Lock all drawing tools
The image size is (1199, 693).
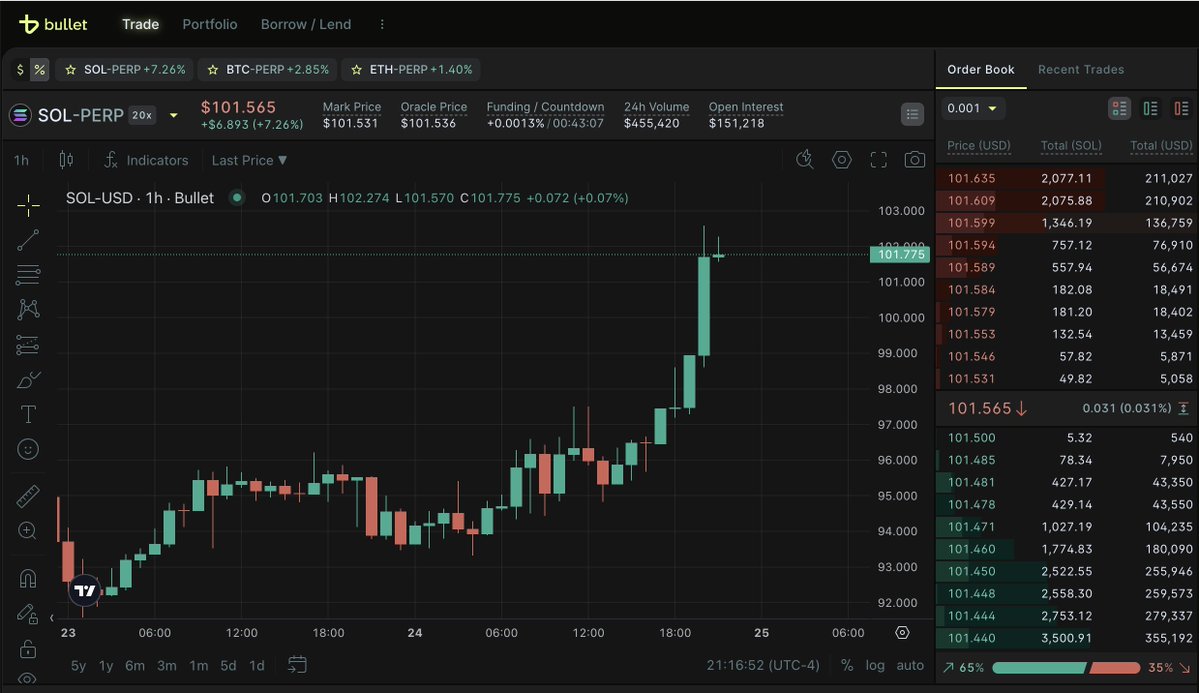28,649
